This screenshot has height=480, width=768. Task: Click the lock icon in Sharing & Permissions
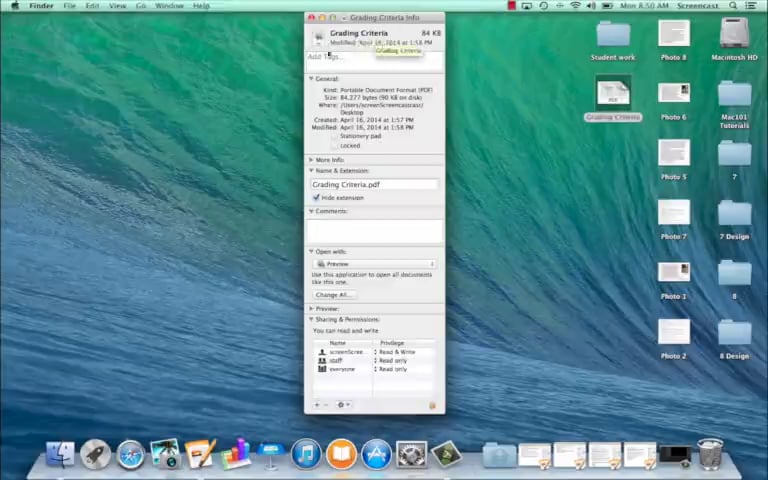click(x=432, y=405)
